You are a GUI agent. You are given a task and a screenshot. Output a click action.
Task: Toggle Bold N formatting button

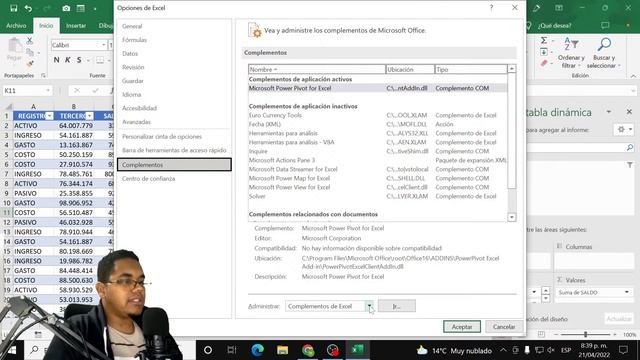tap(56, 60)
